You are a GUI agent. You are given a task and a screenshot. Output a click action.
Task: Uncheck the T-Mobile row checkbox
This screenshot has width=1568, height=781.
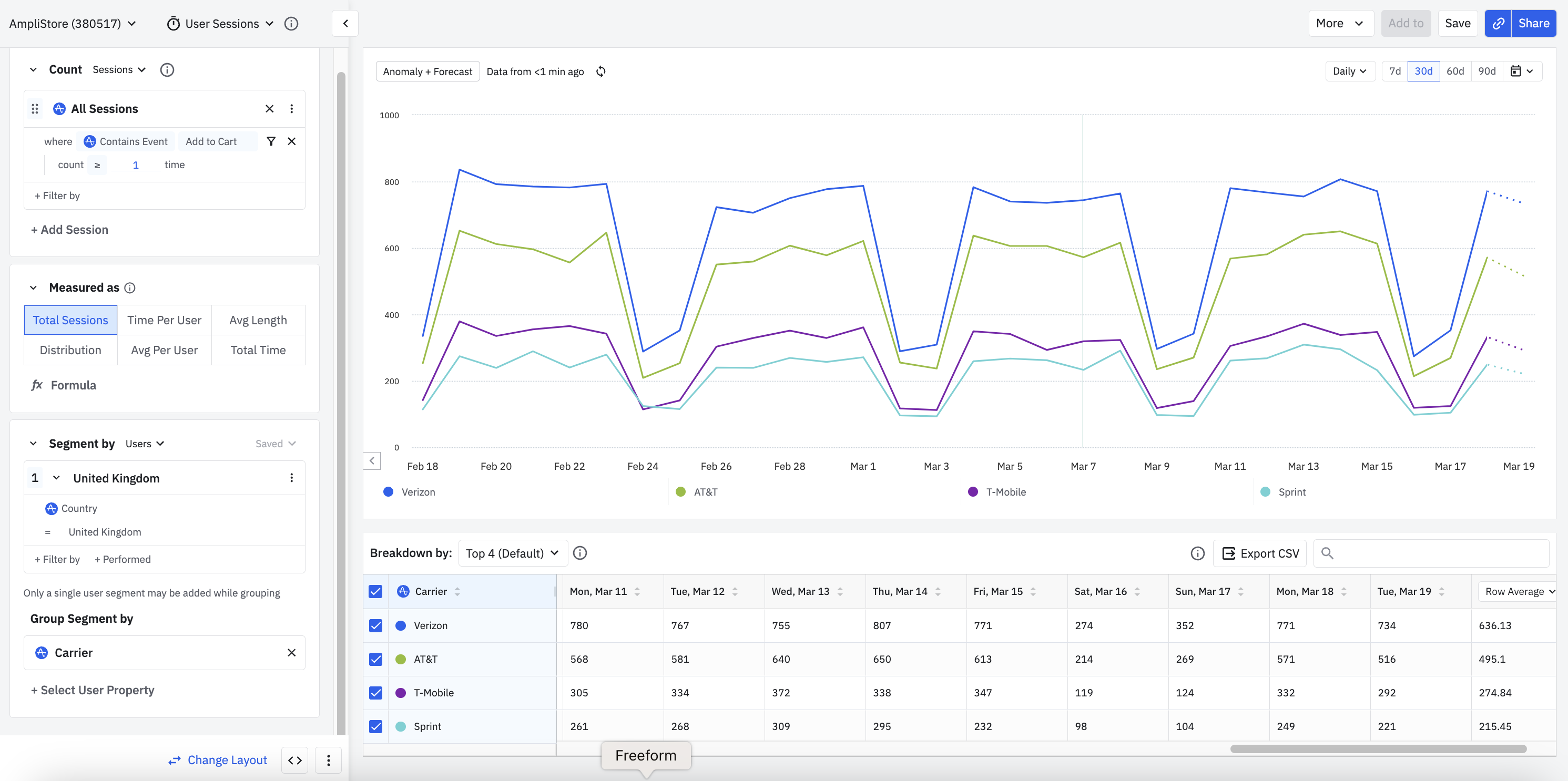375,693
